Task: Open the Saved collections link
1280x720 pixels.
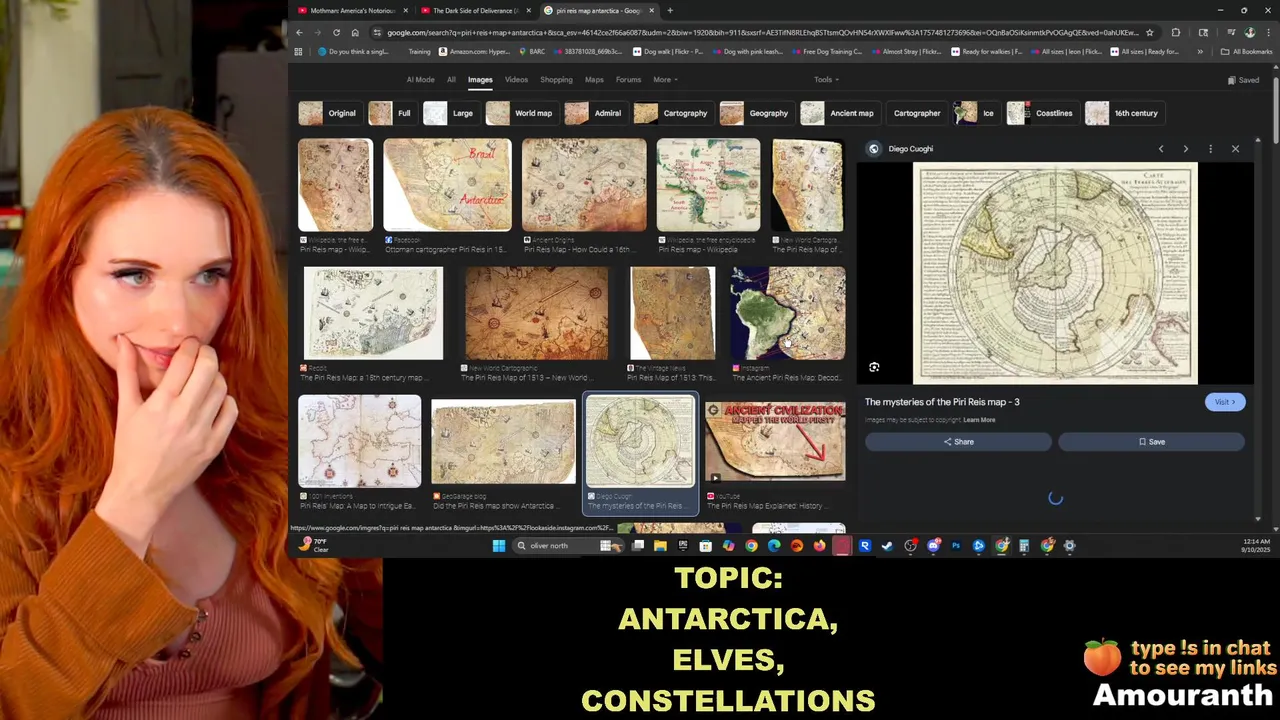Action: coord(1243,80)
